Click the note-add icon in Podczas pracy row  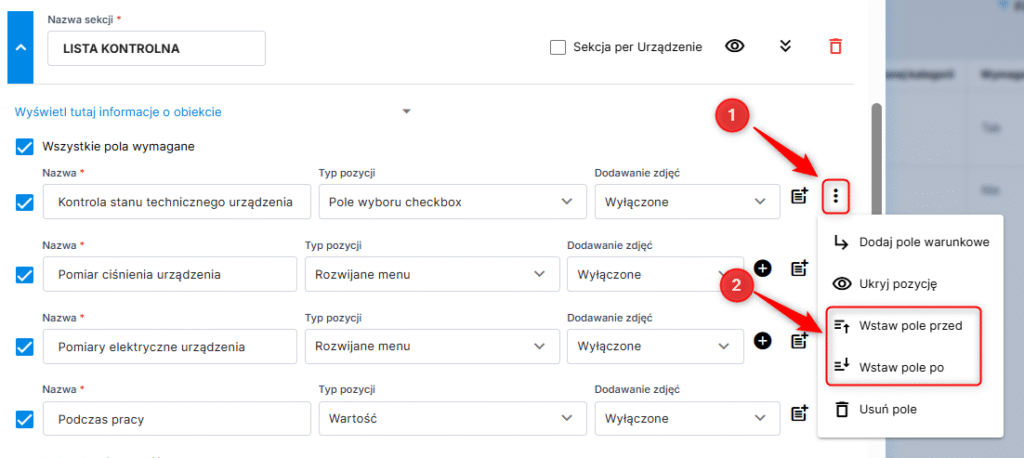click(x=800, y=413)
